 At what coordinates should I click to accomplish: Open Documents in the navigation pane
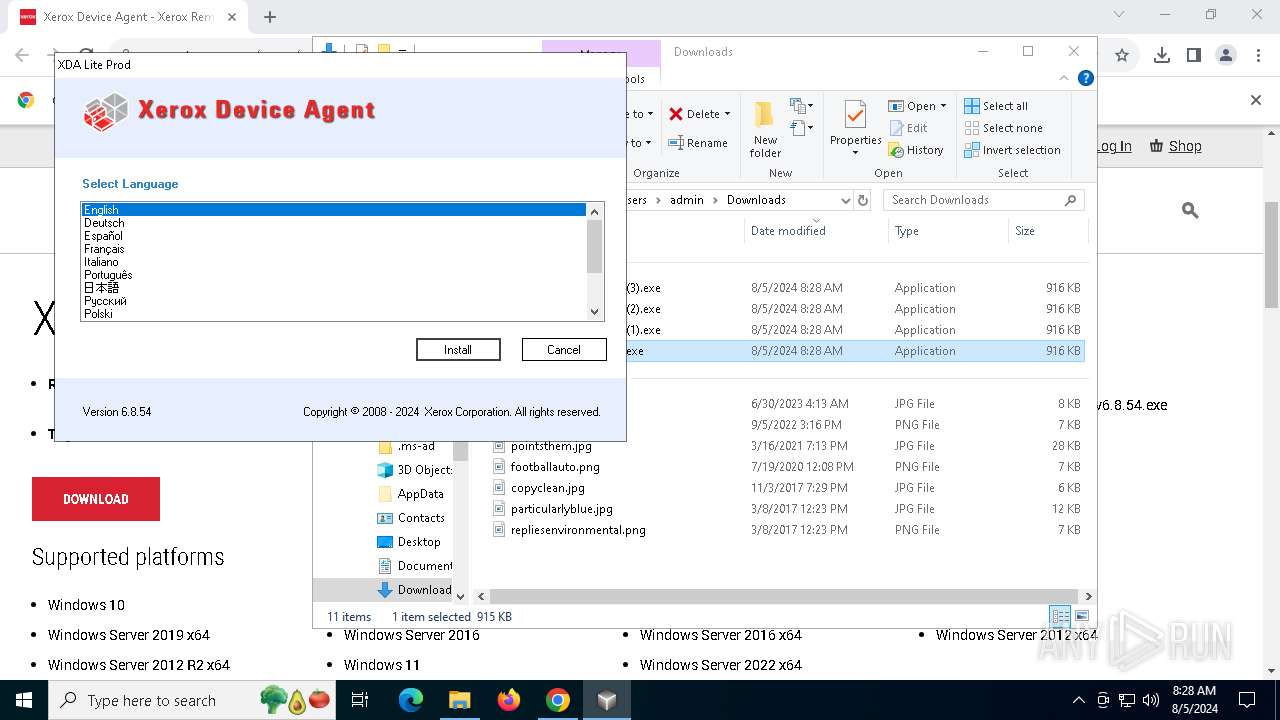[x=415, y=566]
